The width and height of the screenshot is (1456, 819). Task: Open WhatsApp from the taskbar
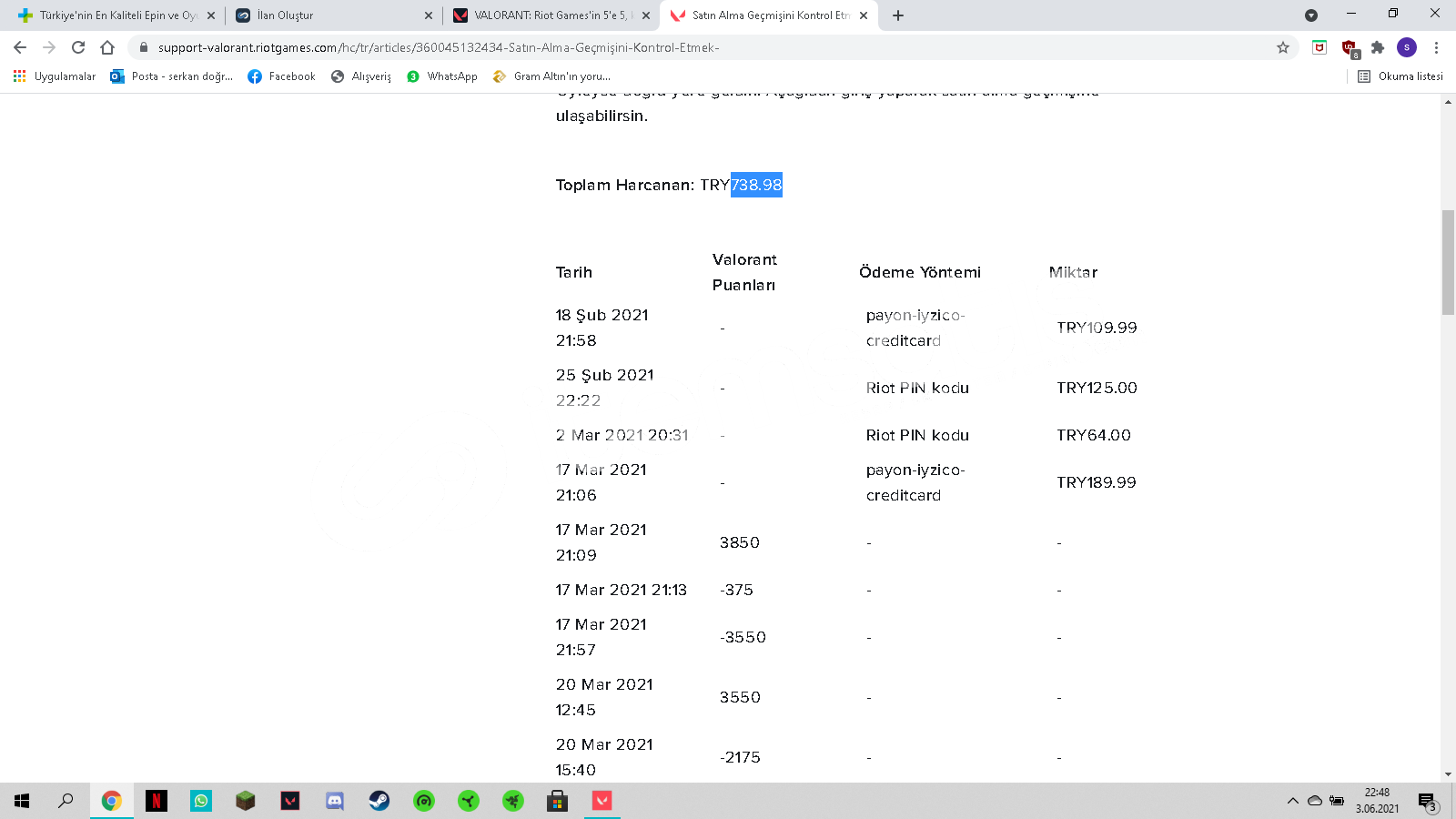click(200, 801)
